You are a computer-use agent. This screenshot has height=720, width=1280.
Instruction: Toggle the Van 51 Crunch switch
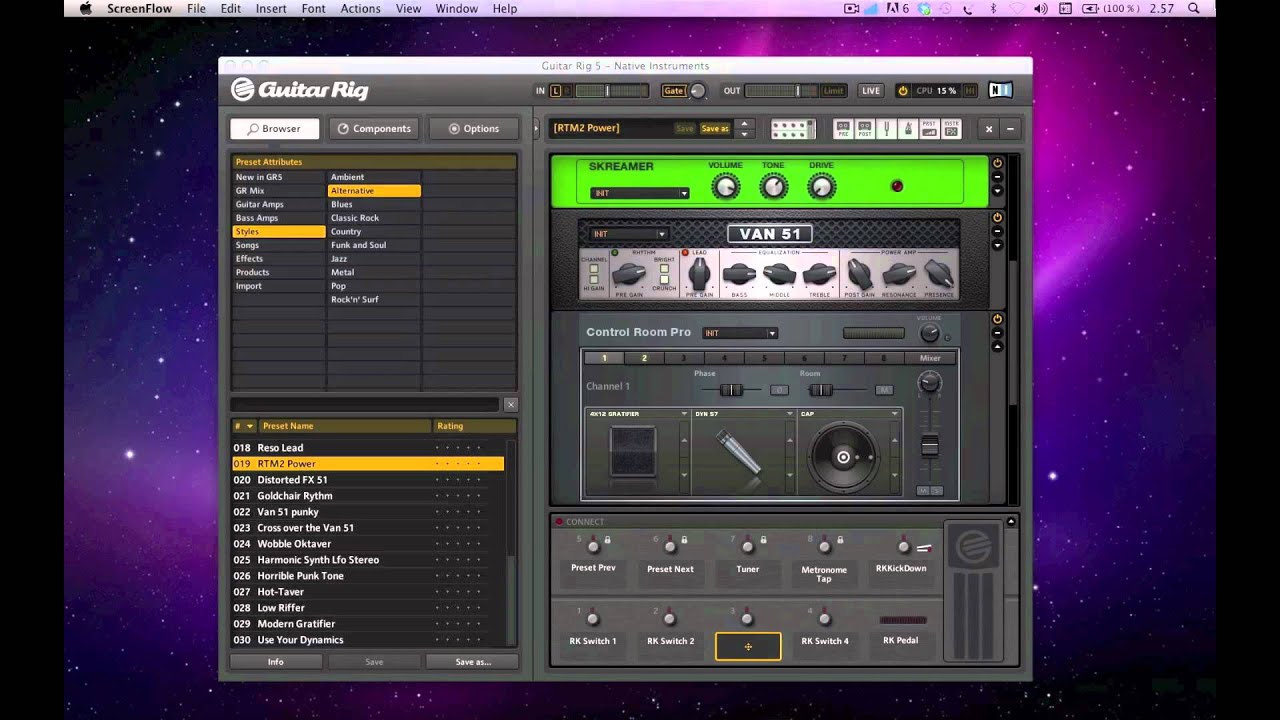click(664, 278)
